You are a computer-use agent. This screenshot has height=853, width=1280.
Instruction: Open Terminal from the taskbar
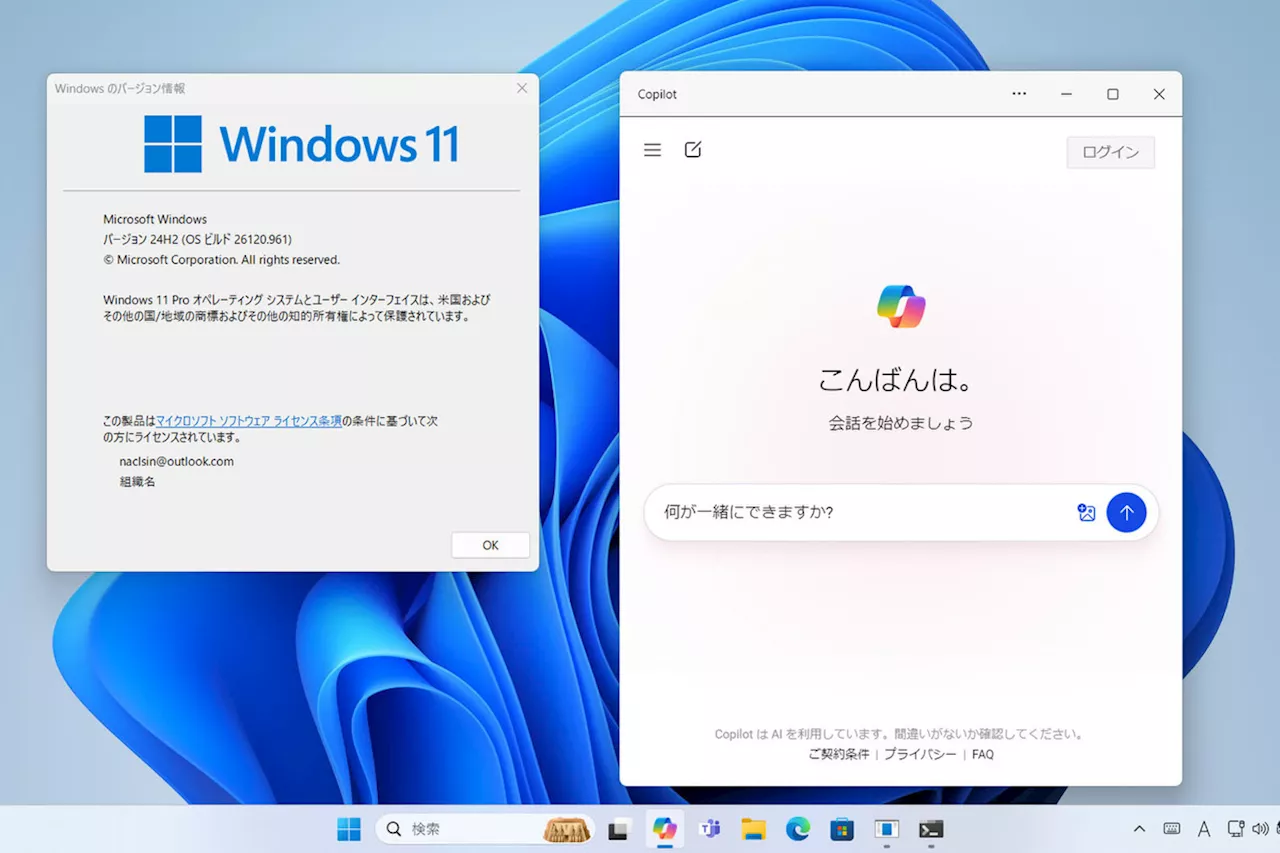pyautogui.click(x=931, y=829)
